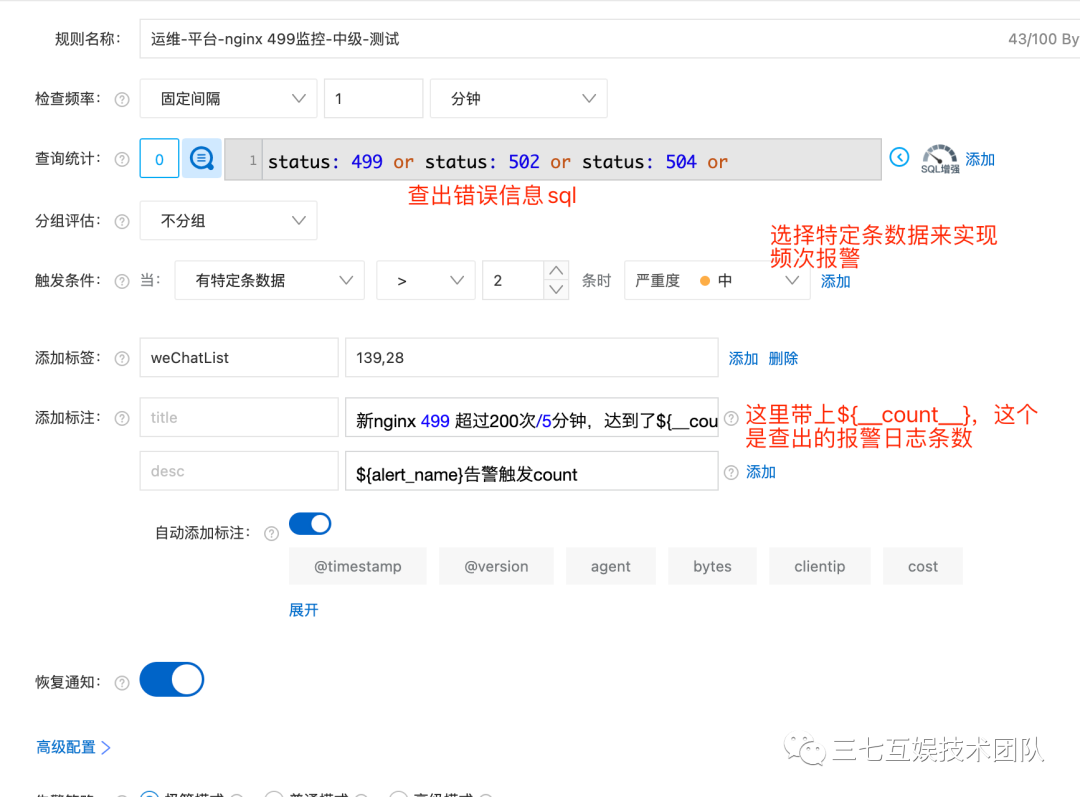
Task: Open the 不分组 group evaluation dropdown
Action: tap(228, 220)
